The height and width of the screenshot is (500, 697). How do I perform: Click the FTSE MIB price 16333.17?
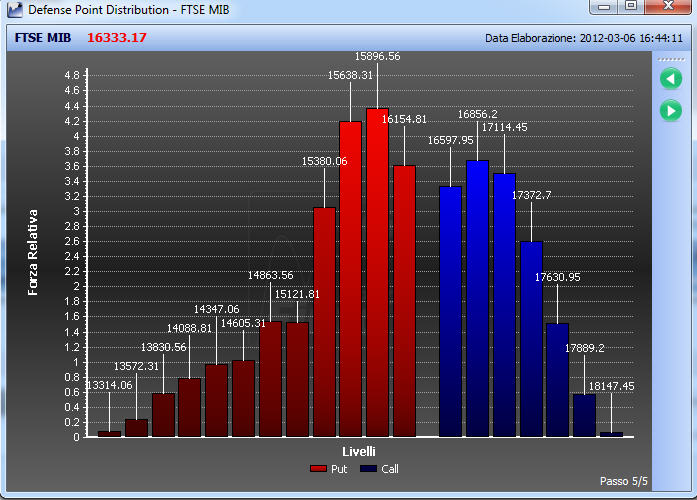click(x=117, y=38)
